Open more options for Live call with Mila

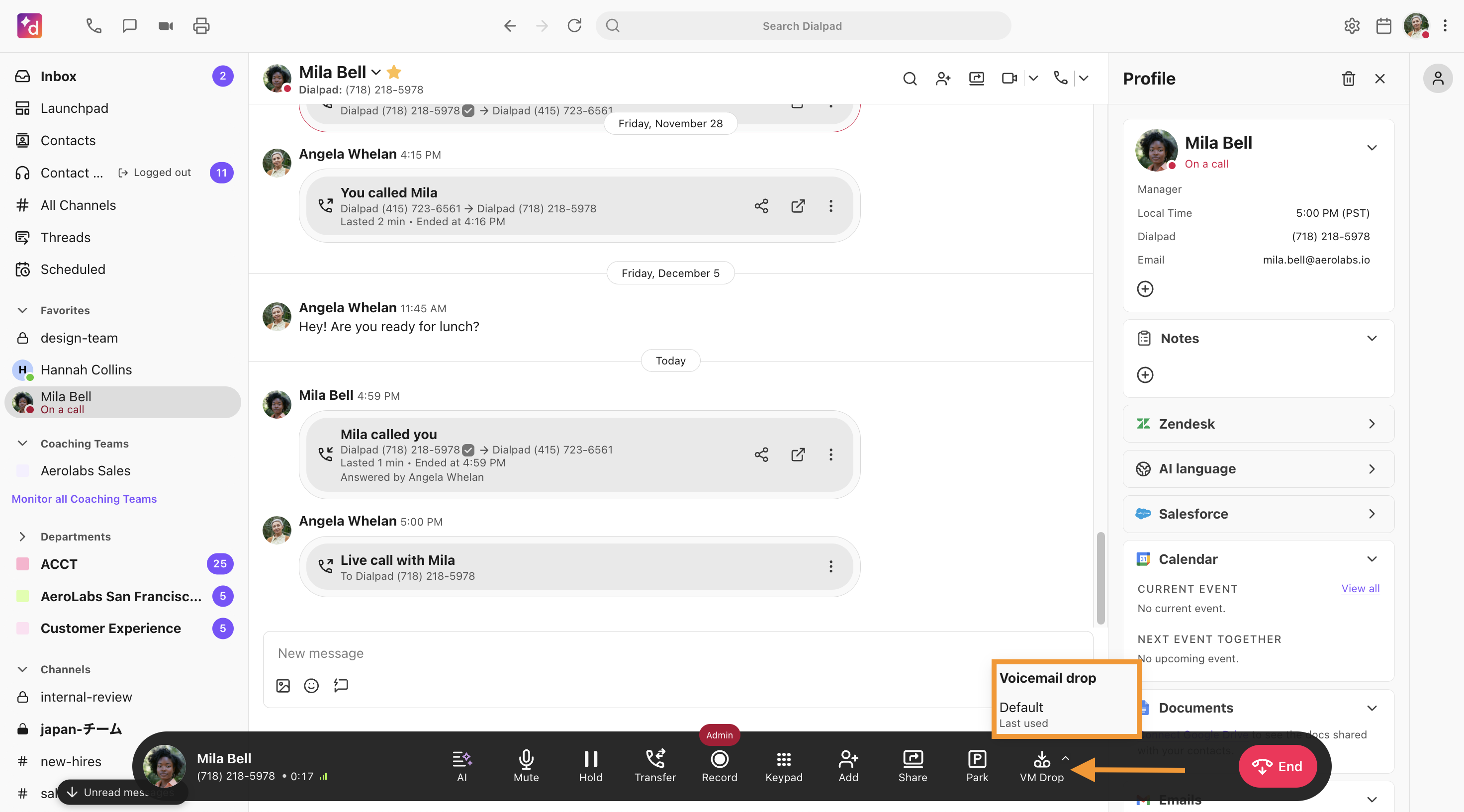click(x=830, y=566)
